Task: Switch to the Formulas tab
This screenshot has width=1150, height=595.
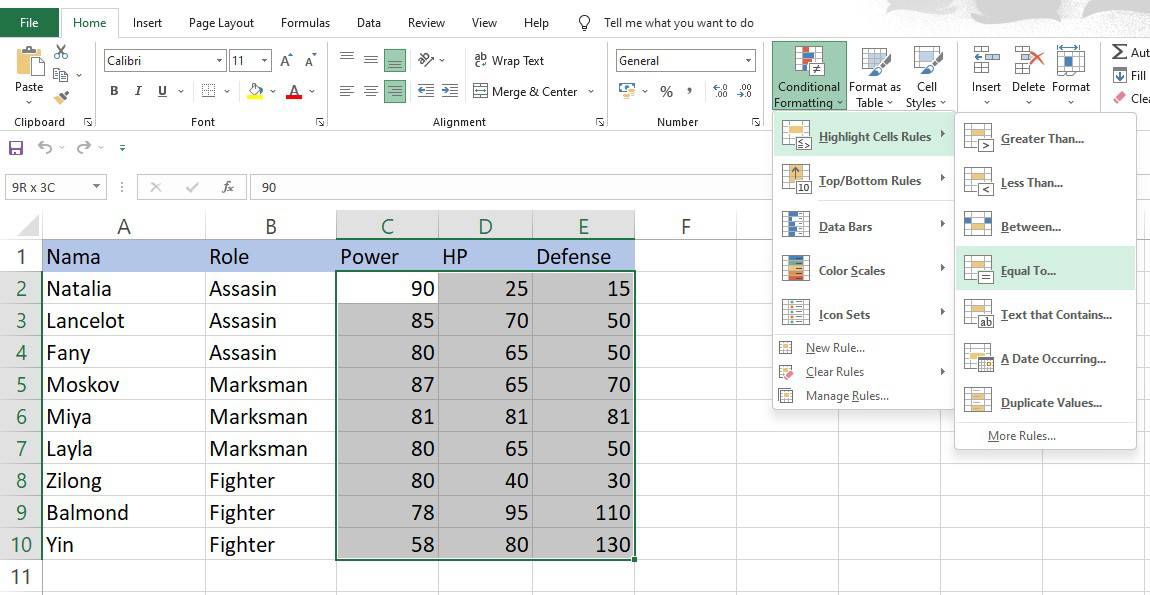Action: point(305,23)
